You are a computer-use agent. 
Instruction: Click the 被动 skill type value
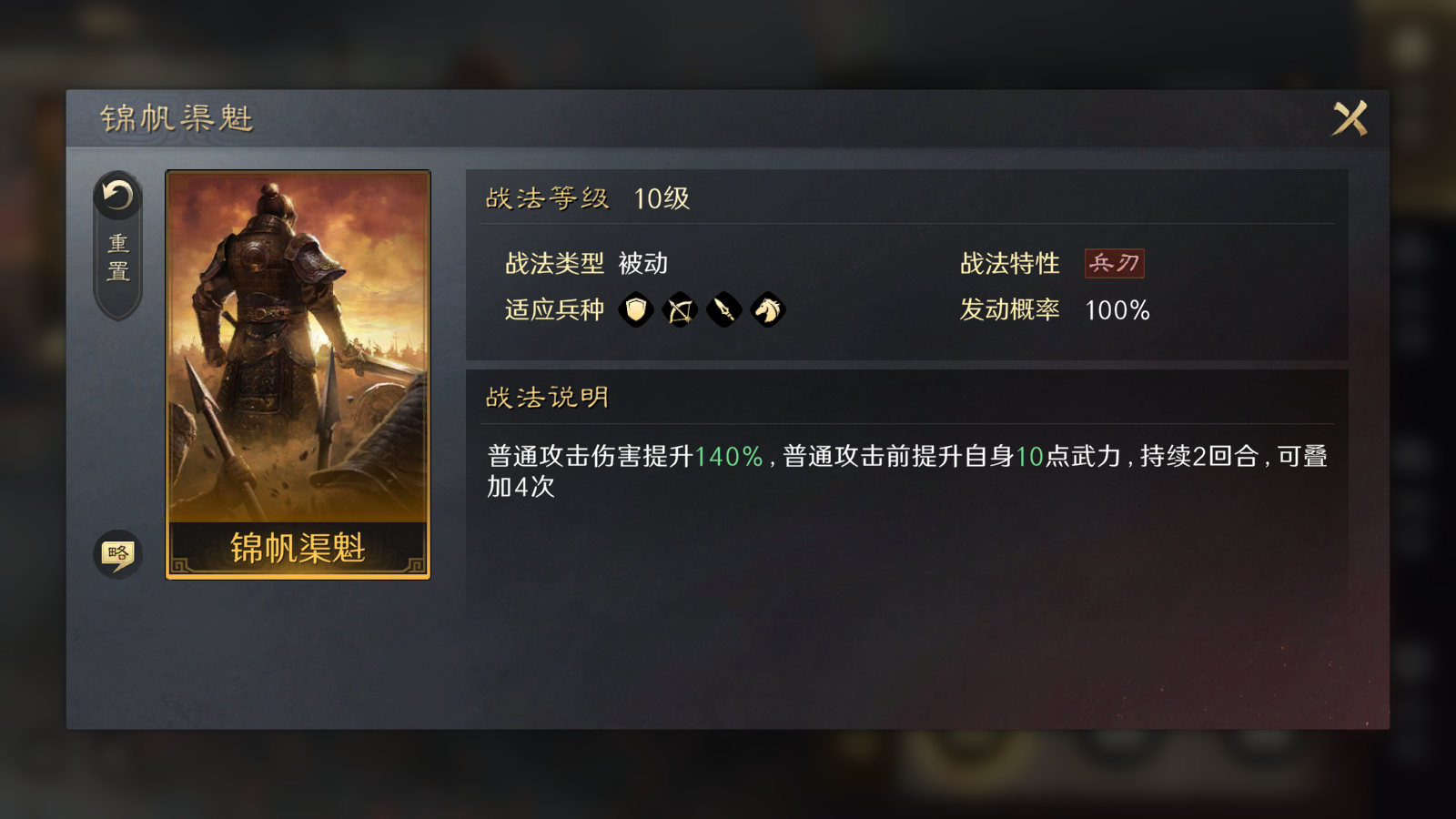643,263
